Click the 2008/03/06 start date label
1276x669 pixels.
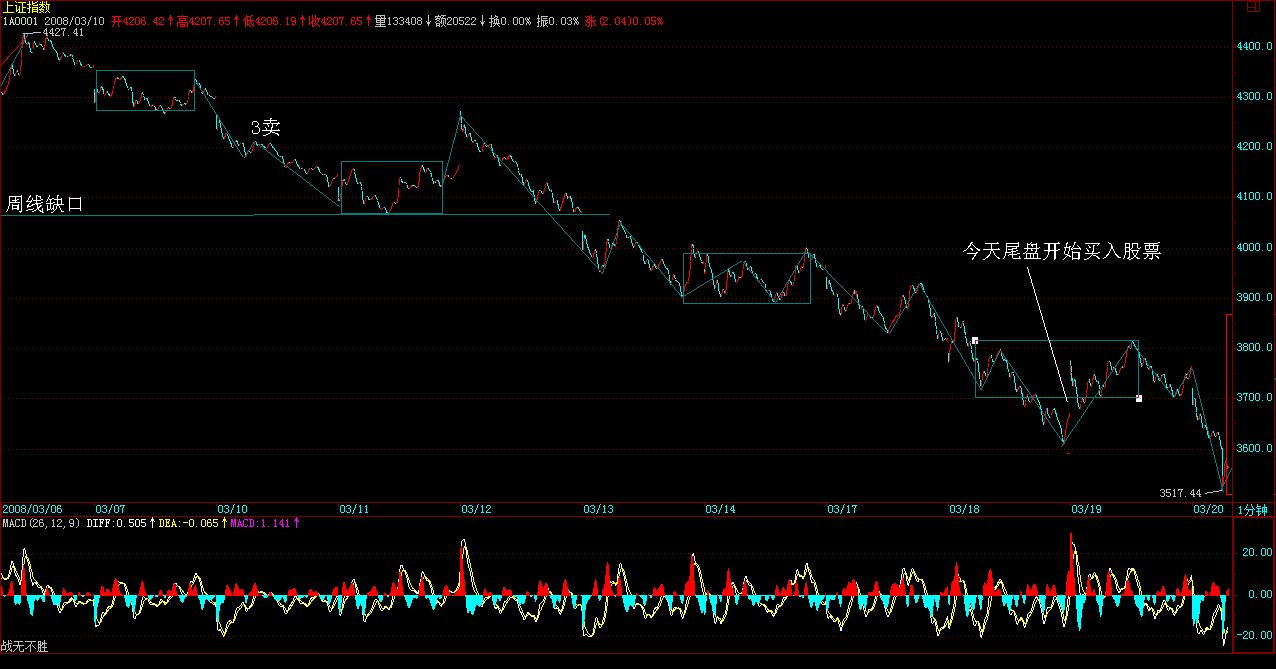click(x=30, y=510)
